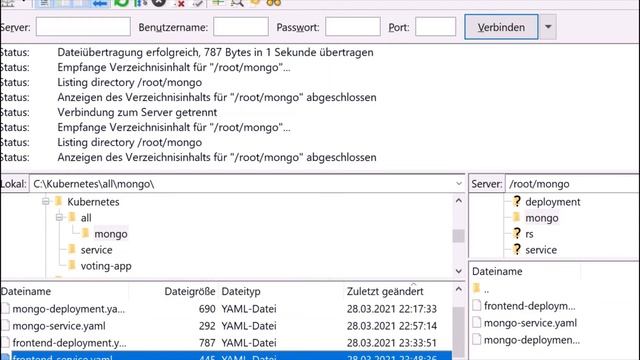Click the folder icon beside 'all'

click(72, 217)
